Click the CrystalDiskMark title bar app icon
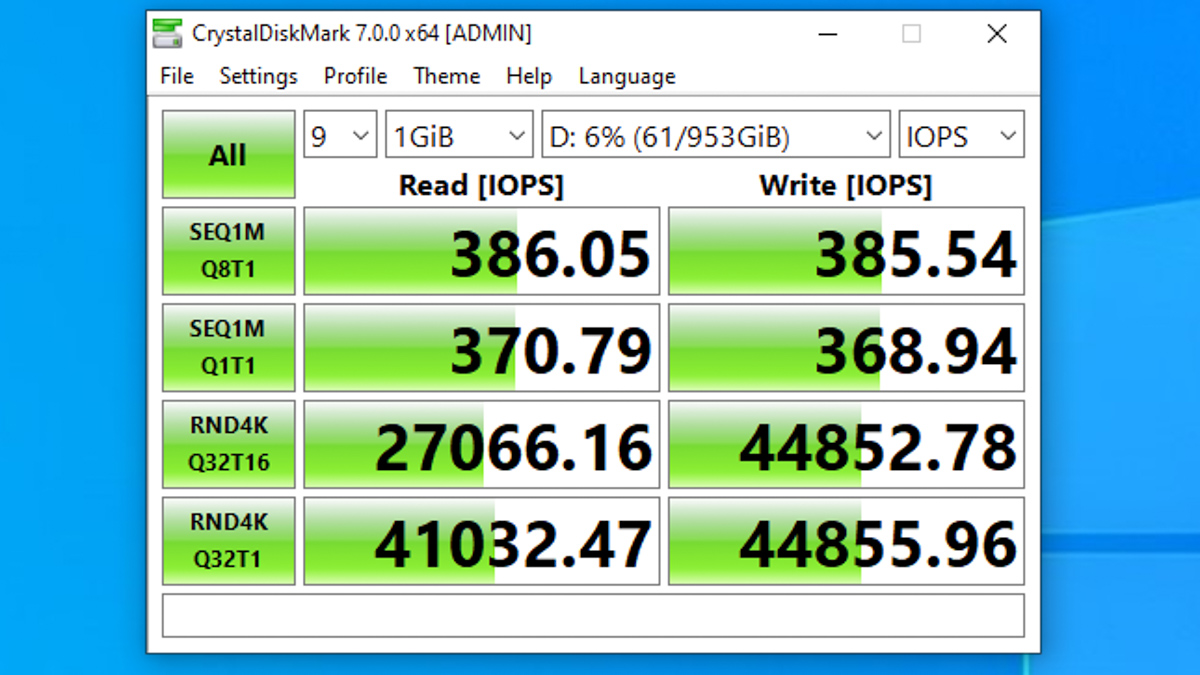 pyautogui.click(x=168, y=34)
